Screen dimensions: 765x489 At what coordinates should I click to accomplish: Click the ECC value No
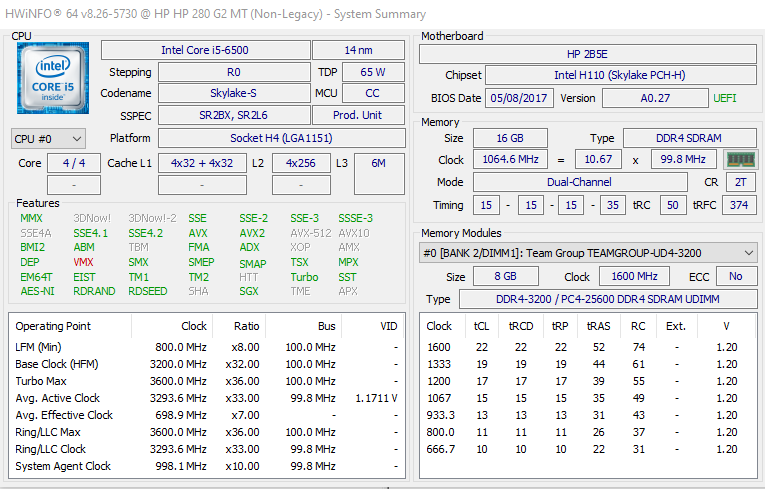(736, 276)
